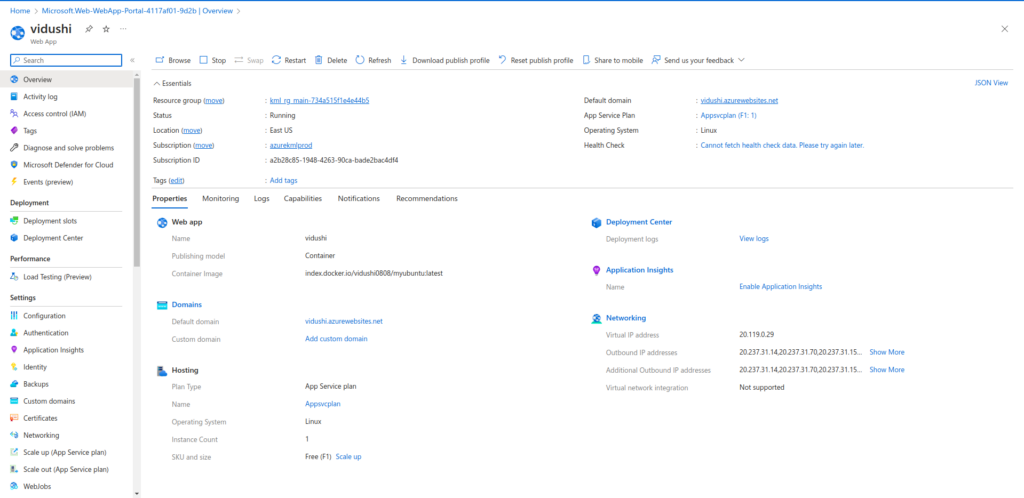Collapse the Essentials section

pos(157,83)
